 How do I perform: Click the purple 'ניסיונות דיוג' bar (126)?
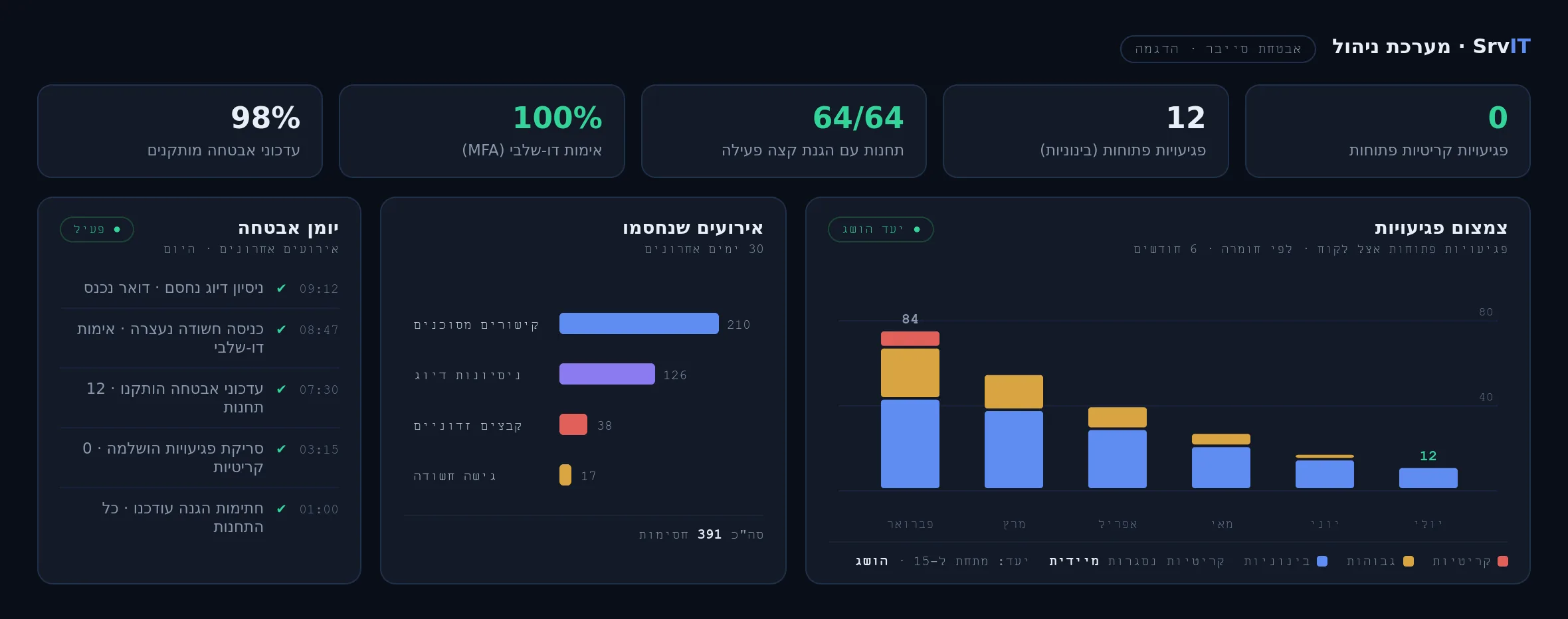pyautogui.click(x=607, y=374)
